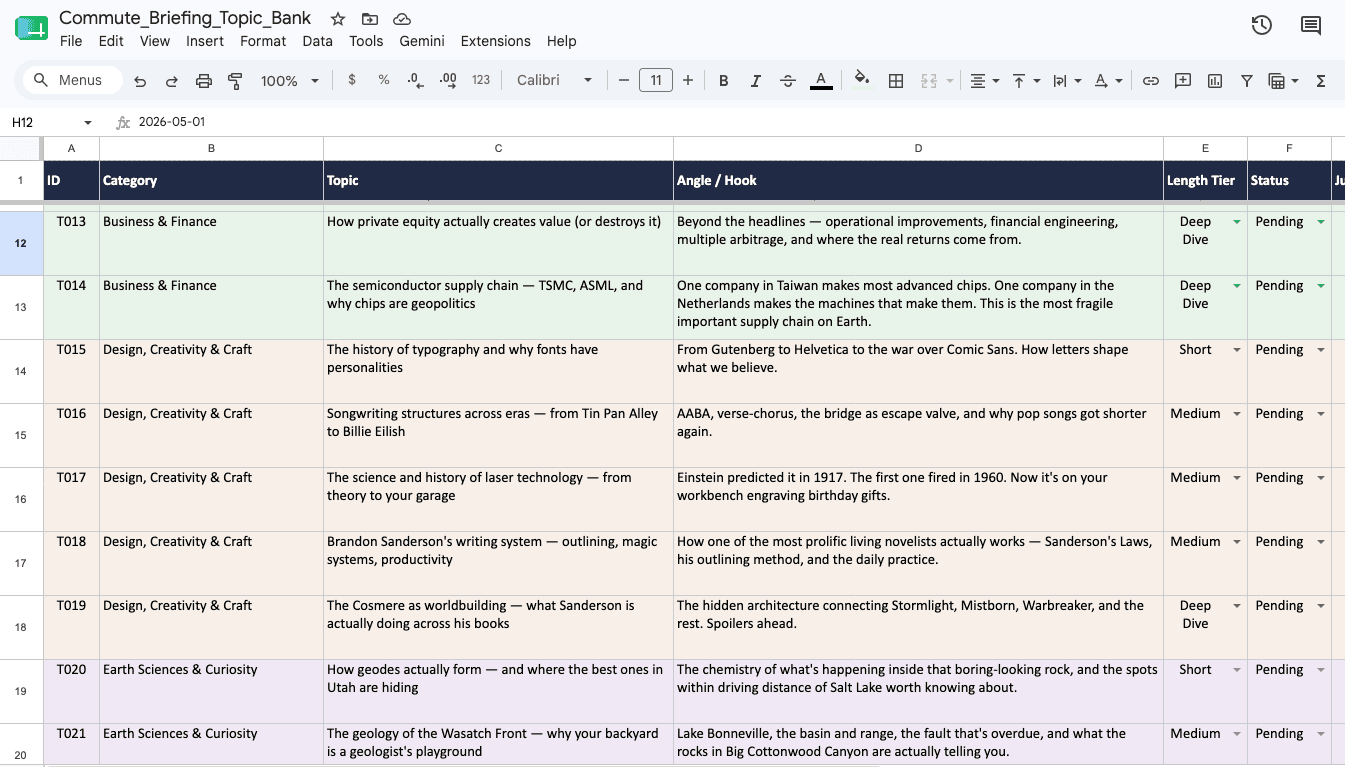Click the Redo arrow icon
The height and width of the screenshot is (767, 1345).
coord(172,81)
